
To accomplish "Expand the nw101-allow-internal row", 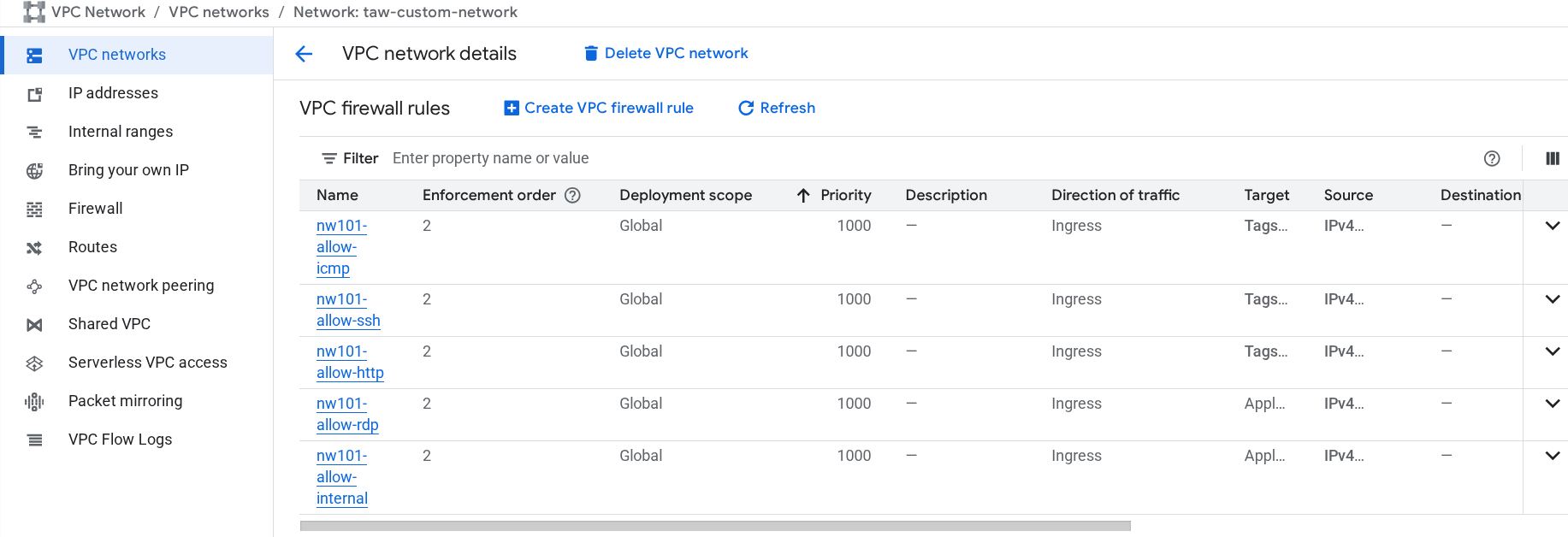I will [1553, 456].
